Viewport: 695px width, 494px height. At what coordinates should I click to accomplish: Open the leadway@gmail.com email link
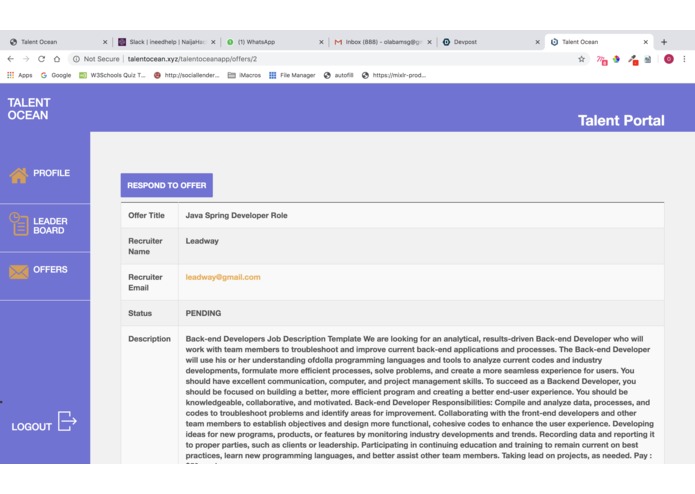(223, 277)
